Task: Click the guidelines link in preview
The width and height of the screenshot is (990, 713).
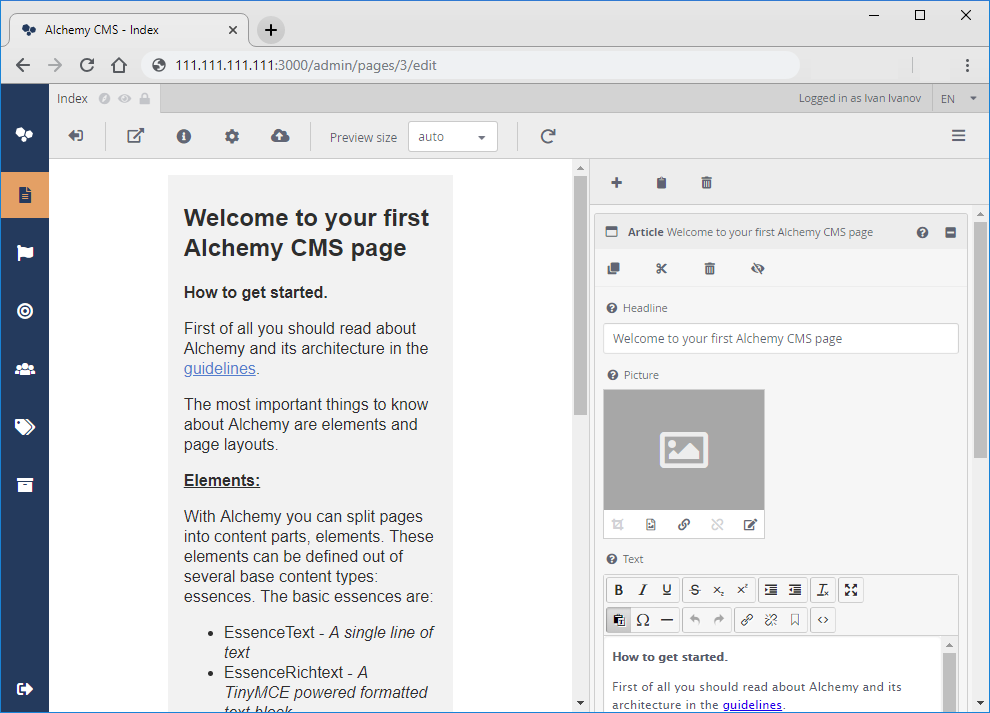Action: pos(220,368)
